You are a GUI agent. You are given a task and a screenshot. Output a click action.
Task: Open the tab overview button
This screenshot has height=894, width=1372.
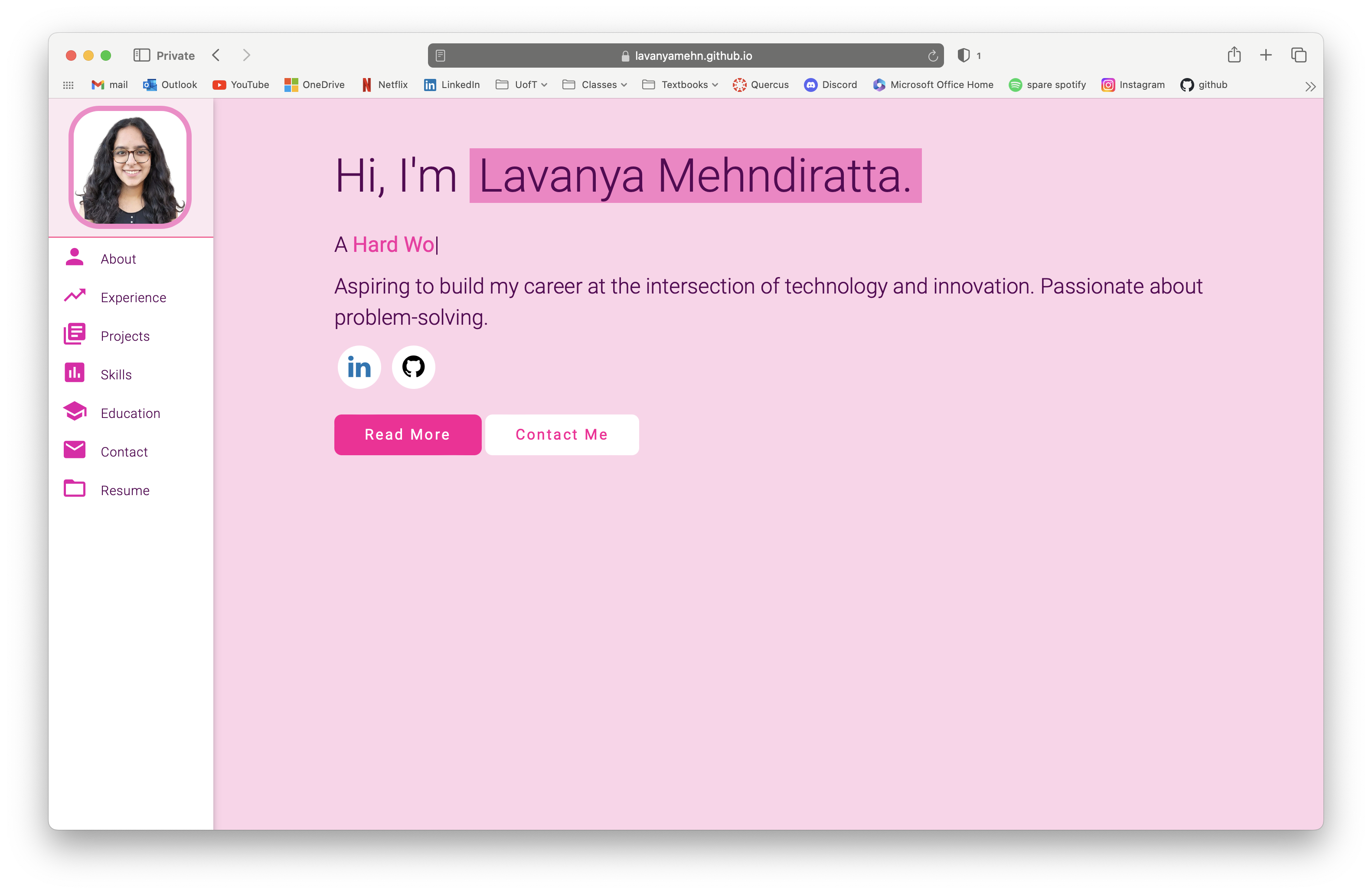tap(1299, 55)
